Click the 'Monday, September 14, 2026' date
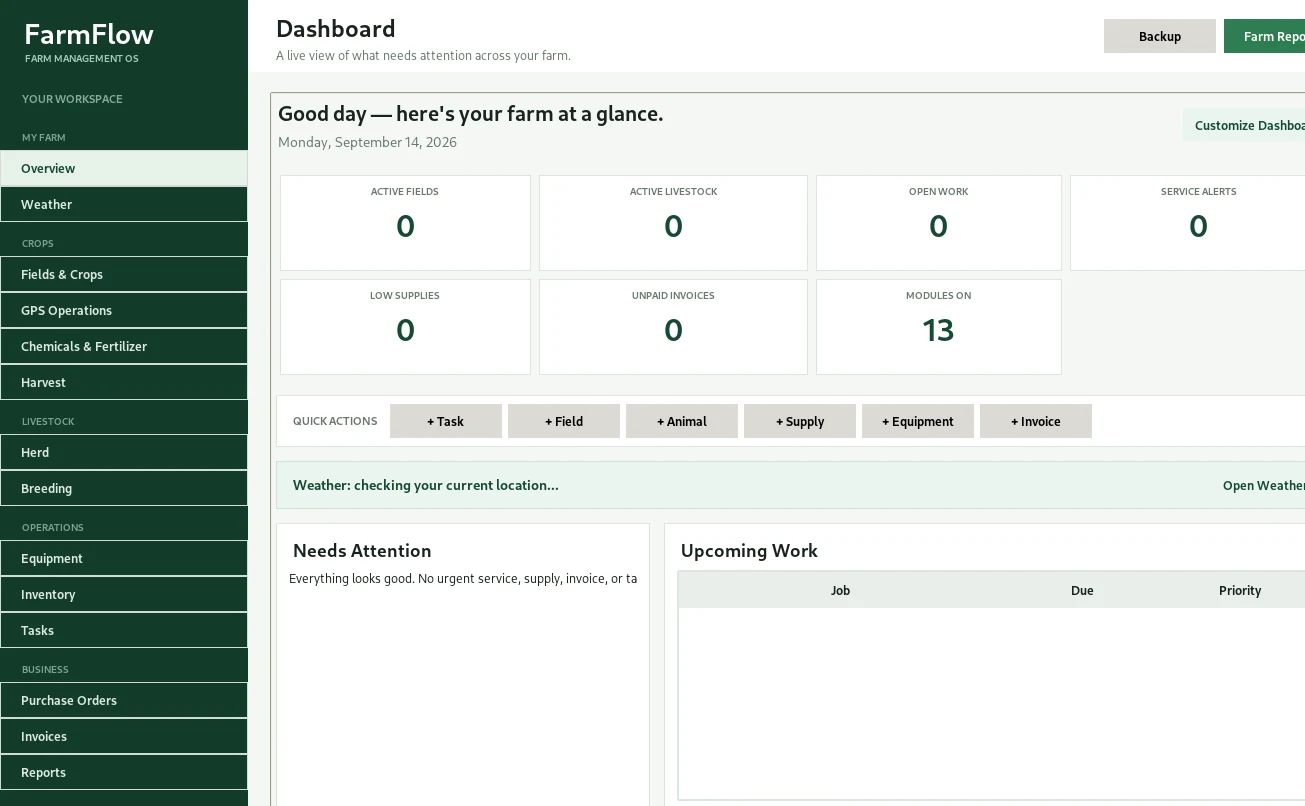 [x=367, y=142]
